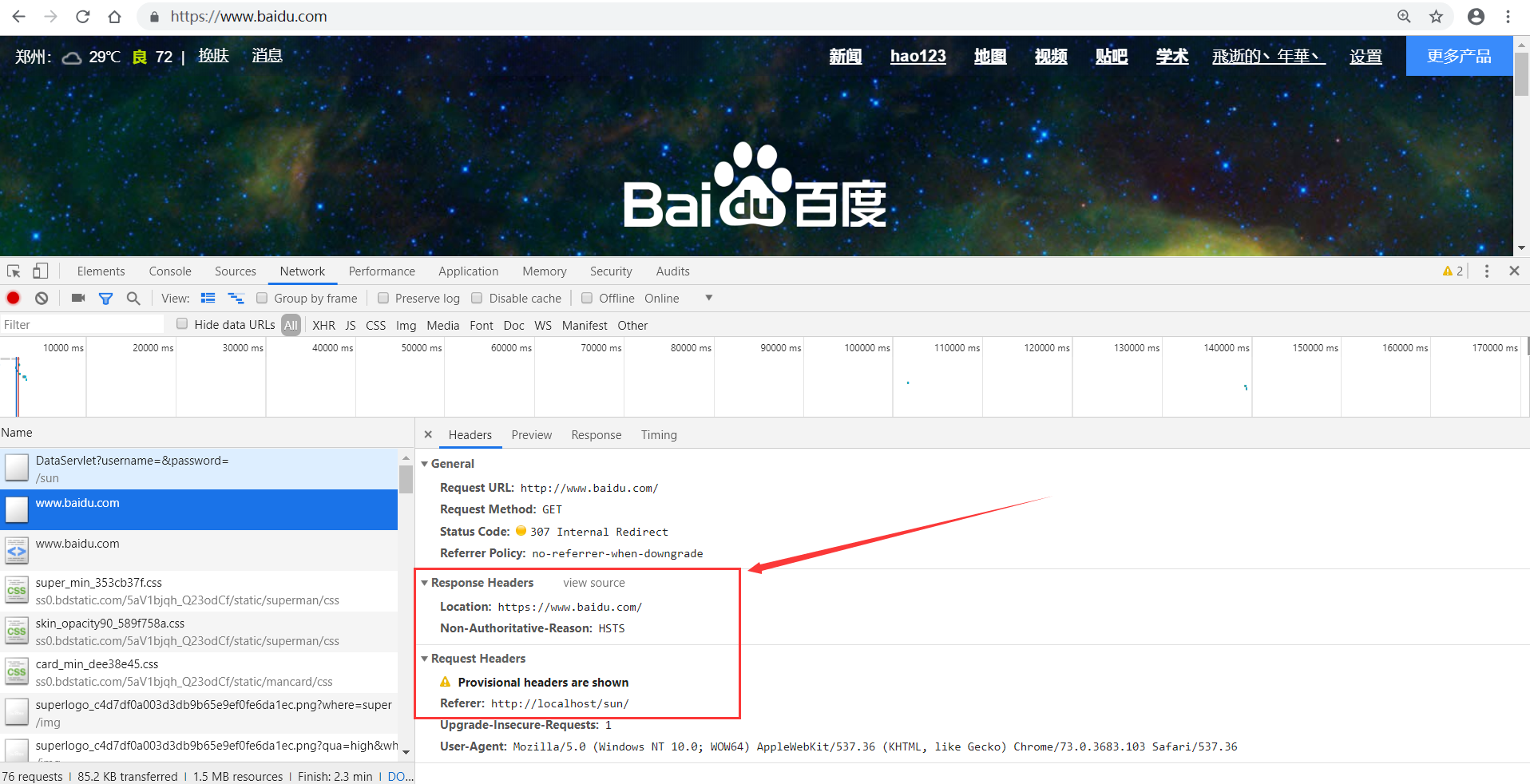
Task: Click the 10000 ms timeline marker
Action: click(63, 348)
